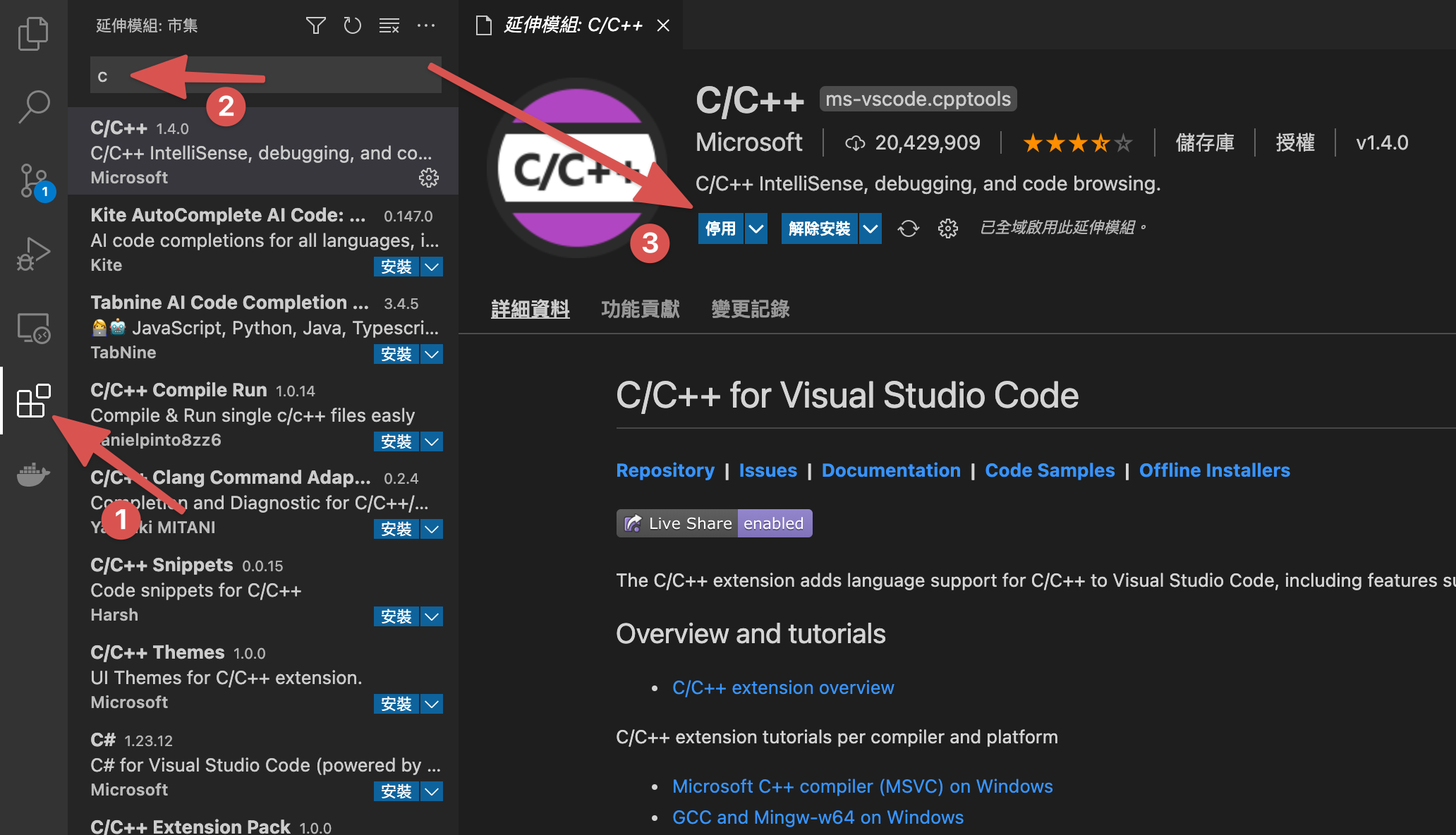Switch to the 變更記錄 tab
This screenshot has height=835, width=1456.
(750, 309)
